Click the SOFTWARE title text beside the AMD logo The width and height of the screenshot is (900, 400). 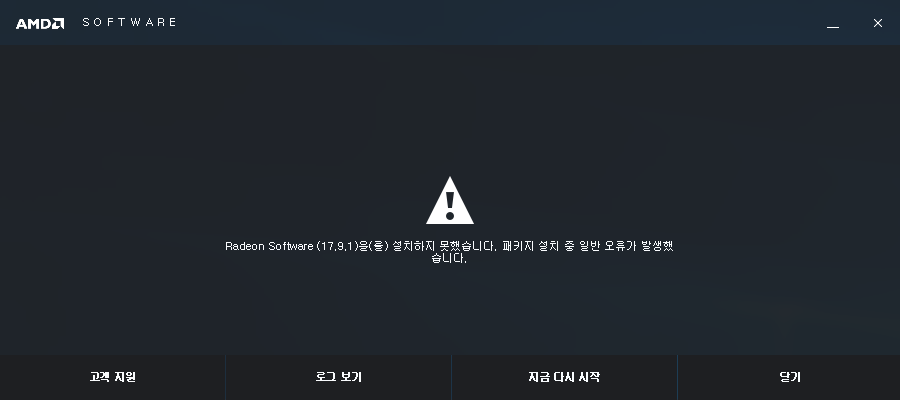(x=130, y=22)
